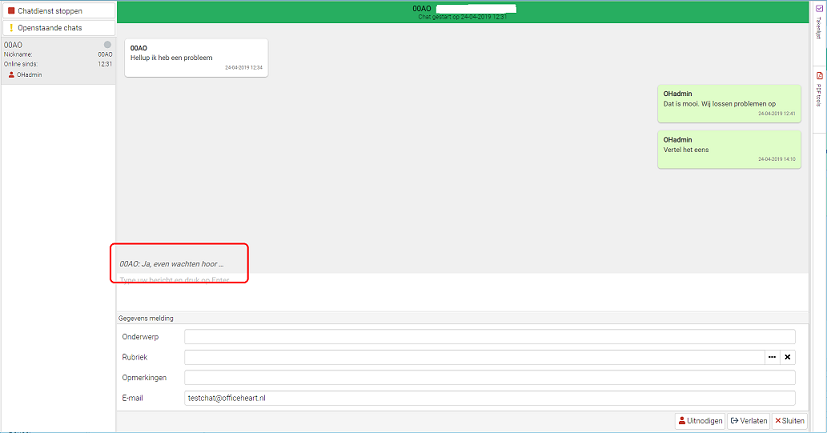Screen dimensions: 827x433
Task: Select the 00AO chat in the sidebar
Action: [x=59, y=60]
